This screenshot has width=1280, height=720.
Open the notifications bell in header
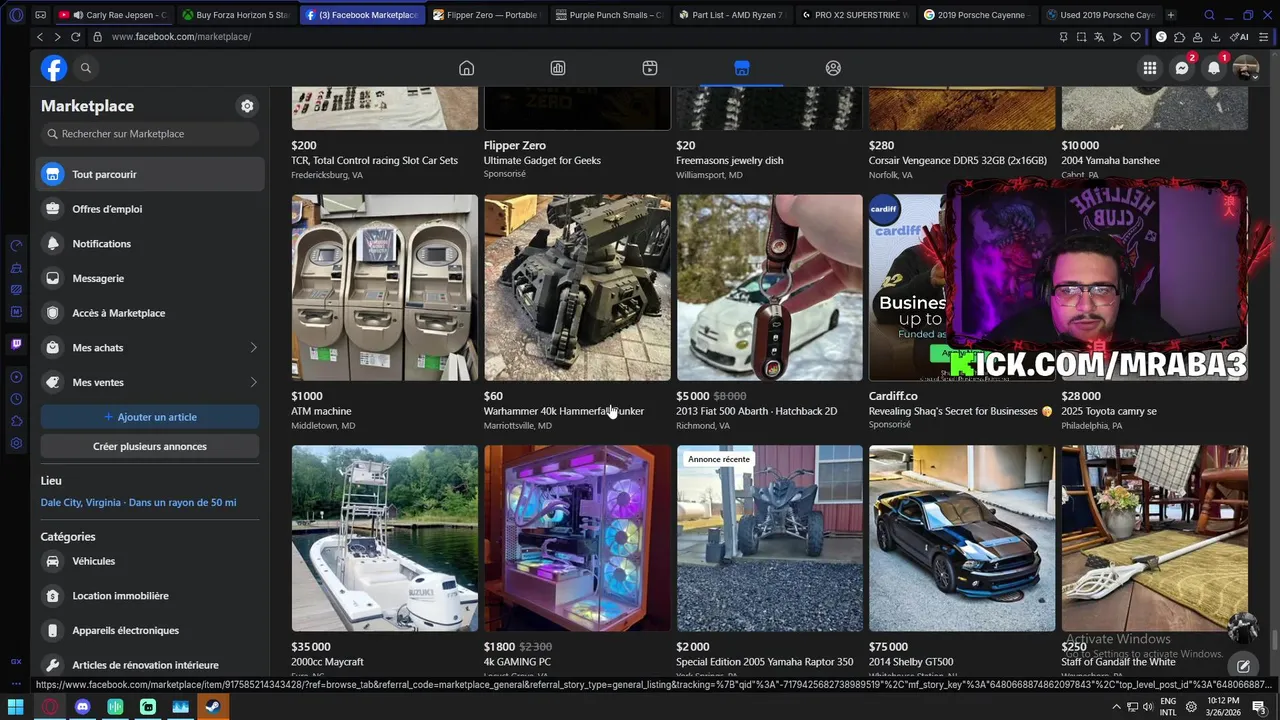pos(1214,68)
